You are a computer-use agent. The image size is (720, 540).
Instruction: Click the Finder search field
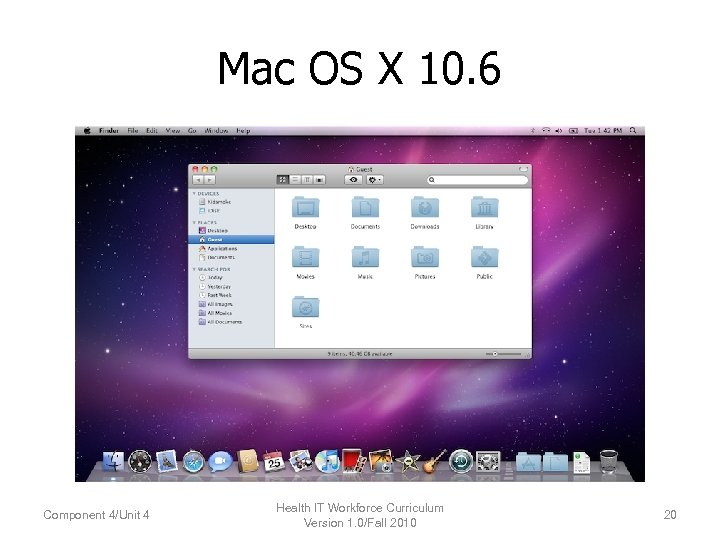click(x=478, y=180)
